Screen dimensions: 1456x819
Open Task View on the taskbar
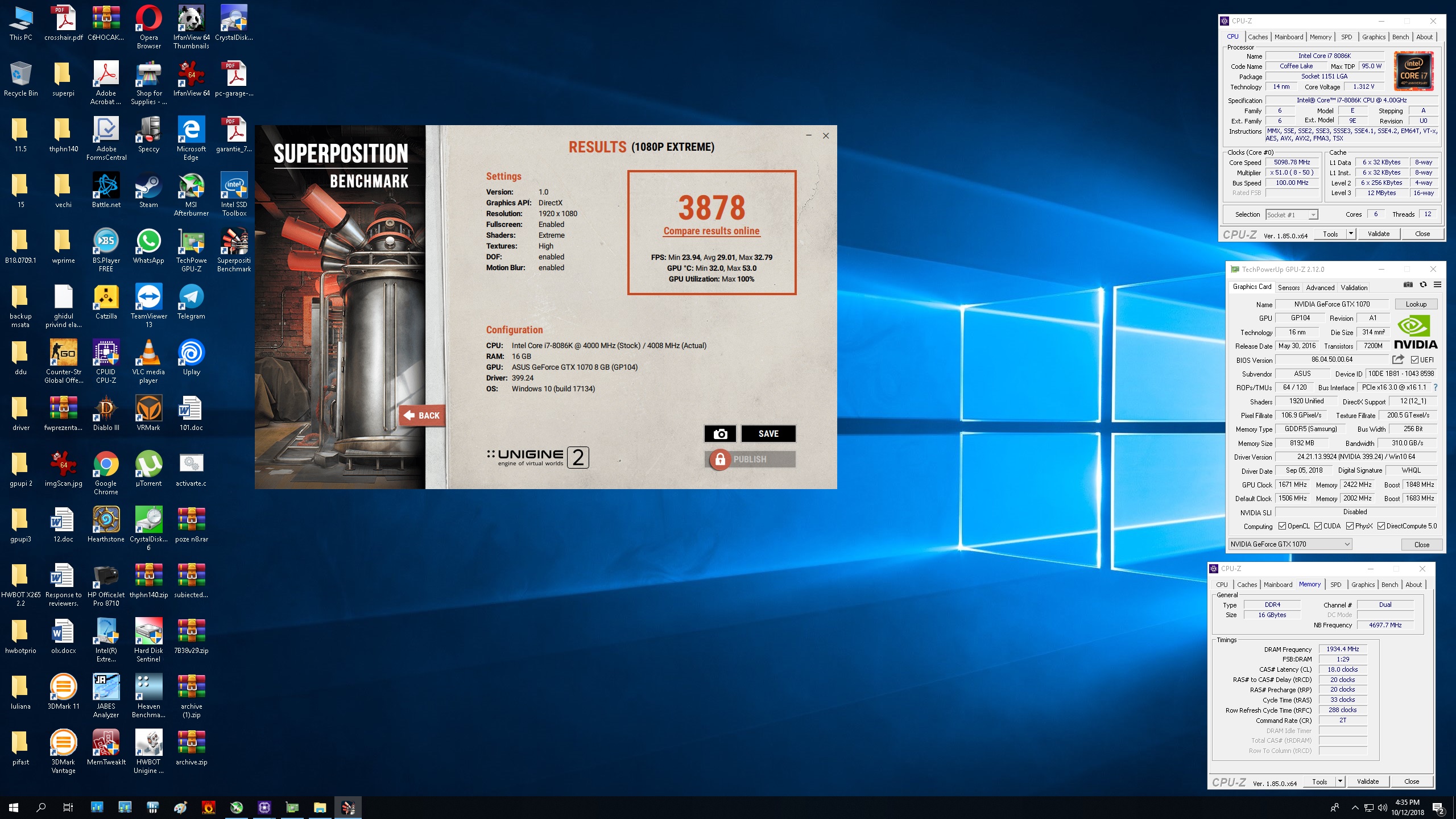68,807
